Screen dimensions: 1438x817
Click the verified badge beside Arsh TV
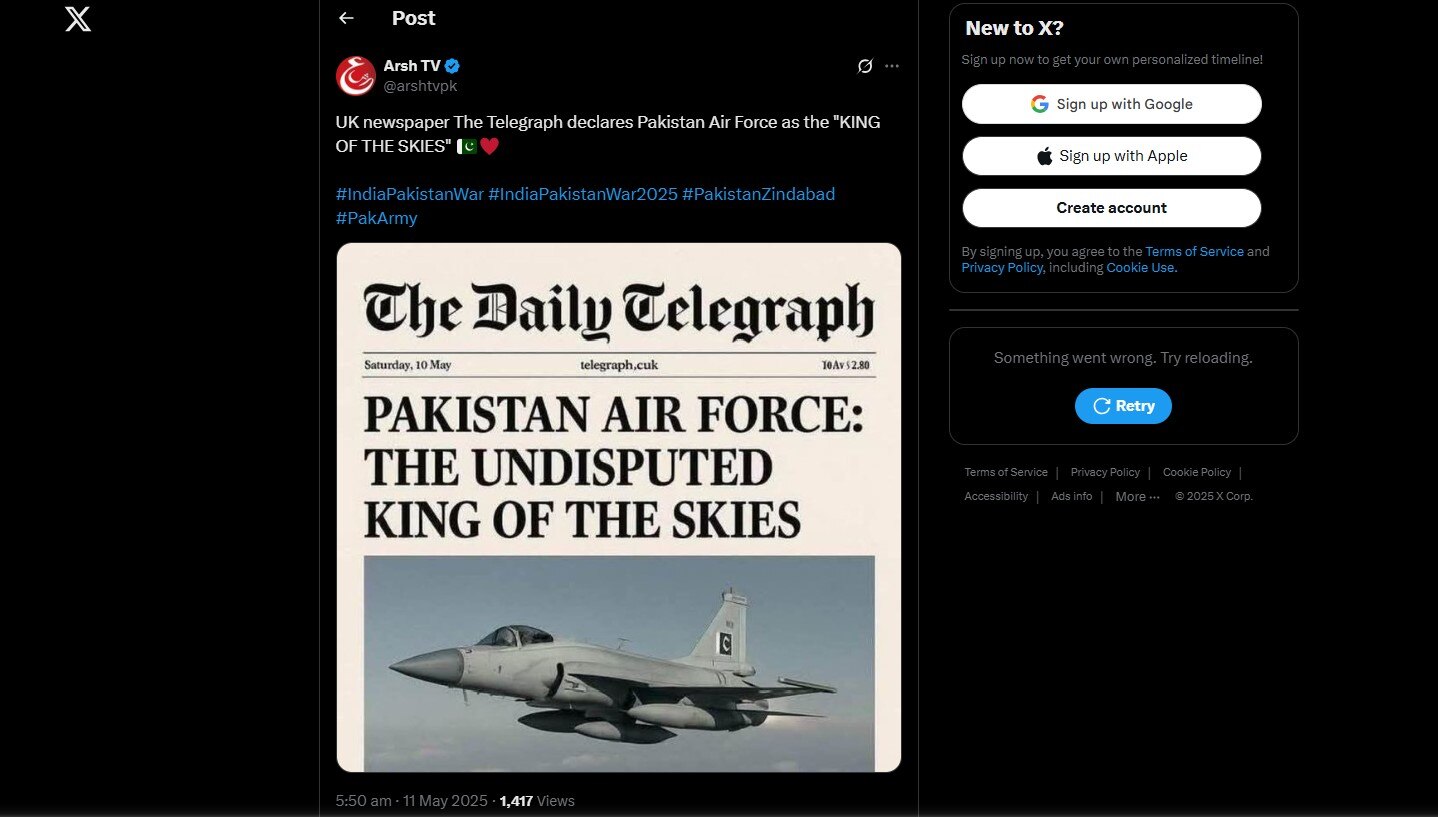pyautogui.click(x=451, y=65)
